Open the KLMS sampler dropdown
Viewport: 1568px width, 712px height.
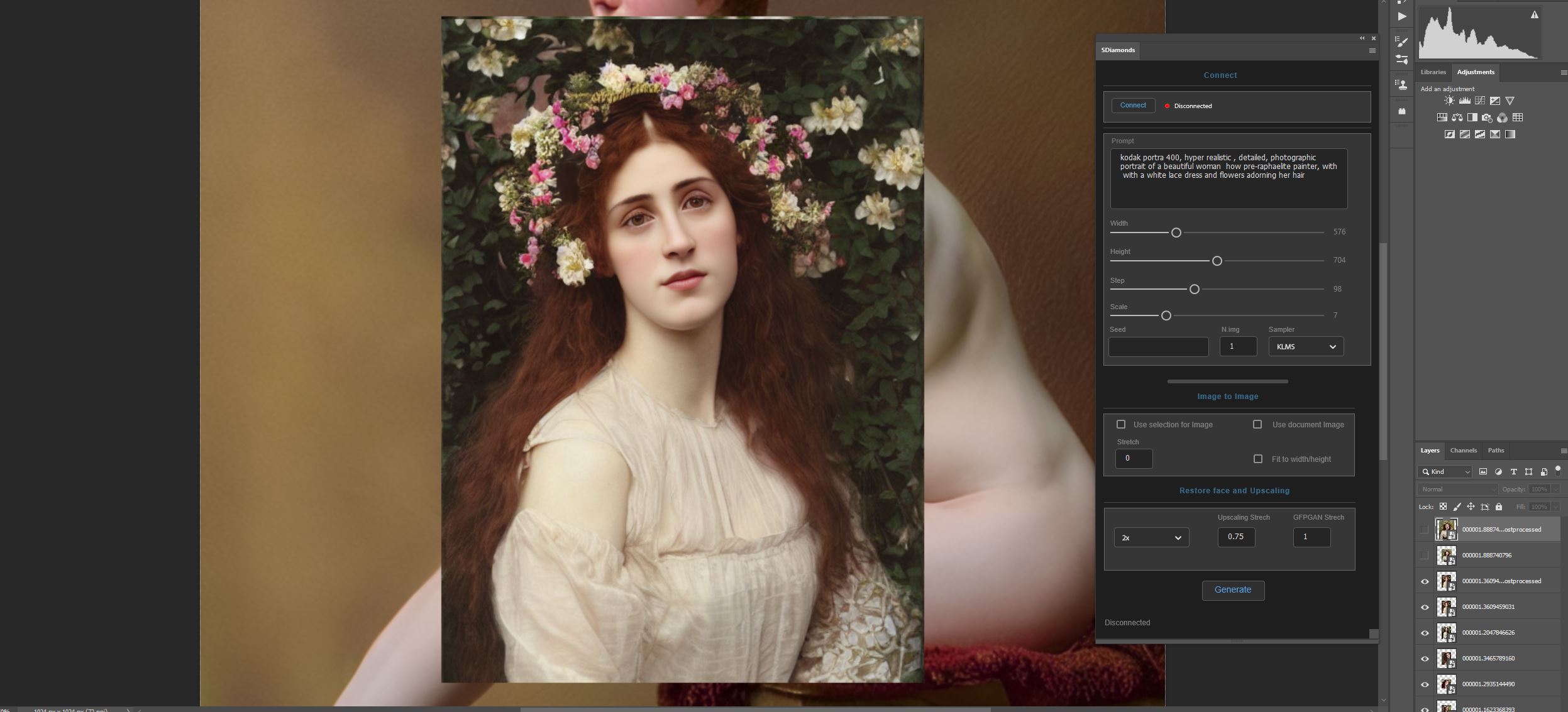(x=1306, y=347)
